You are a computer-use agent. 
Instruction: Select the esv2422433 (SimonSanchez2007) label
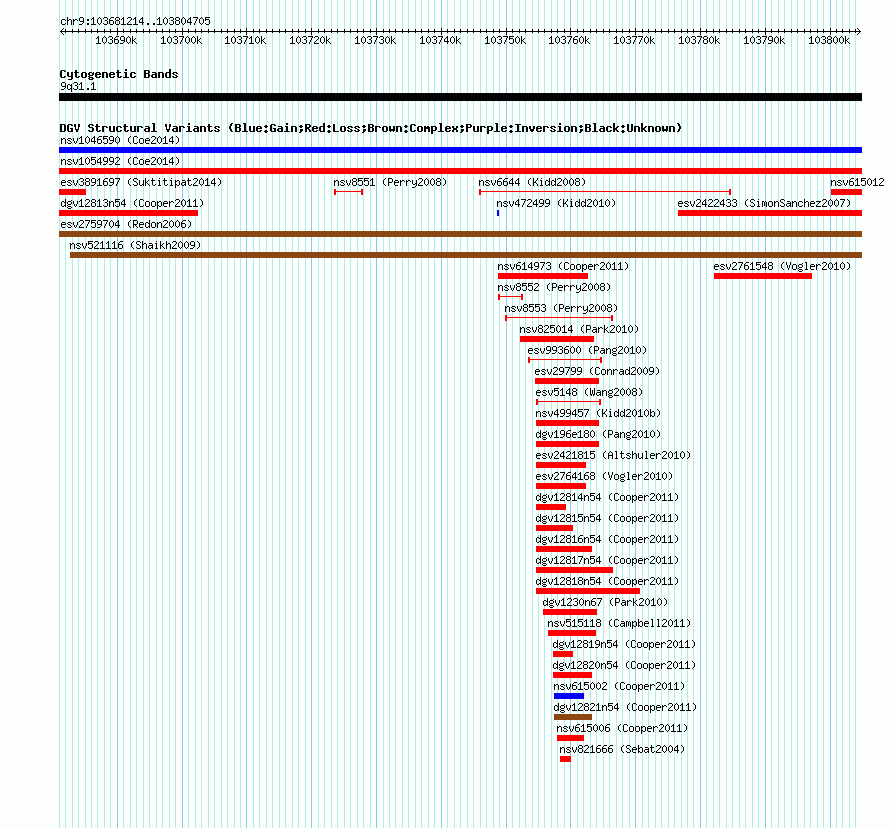pos(764,203)
